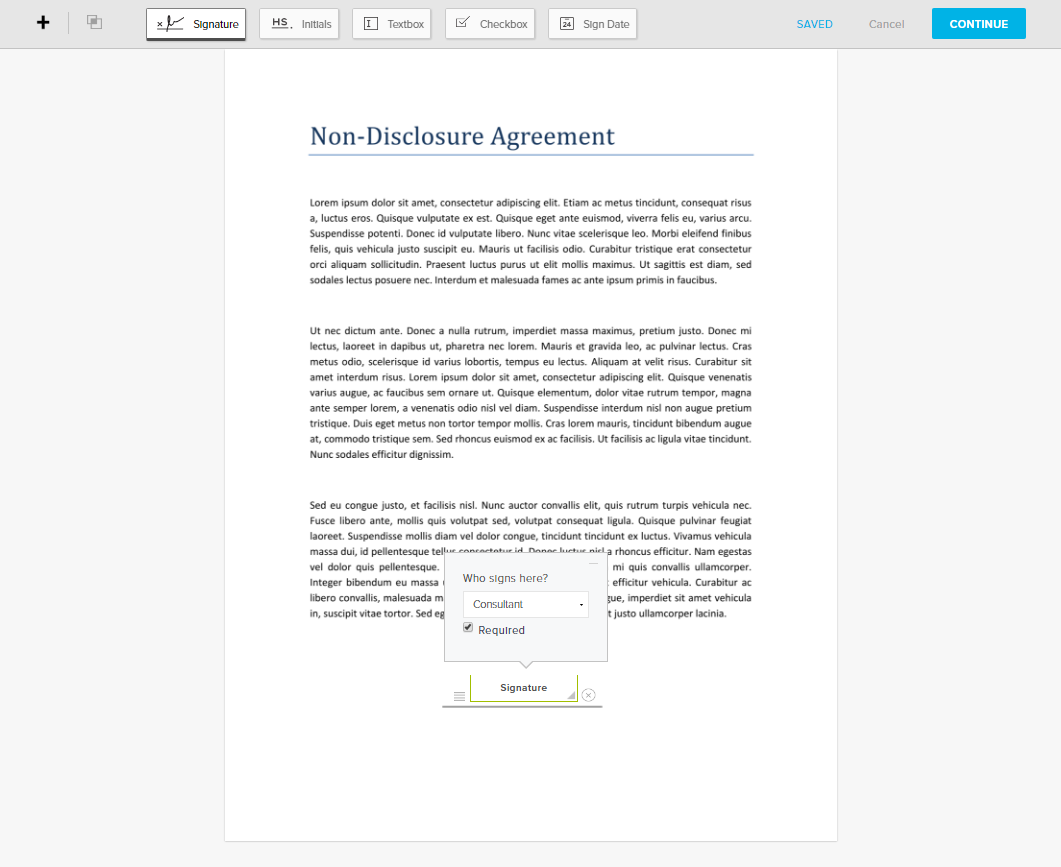This screenshot has width=1061, height=867.
Task: Select the Checkbox field tool
Action: 490,24
